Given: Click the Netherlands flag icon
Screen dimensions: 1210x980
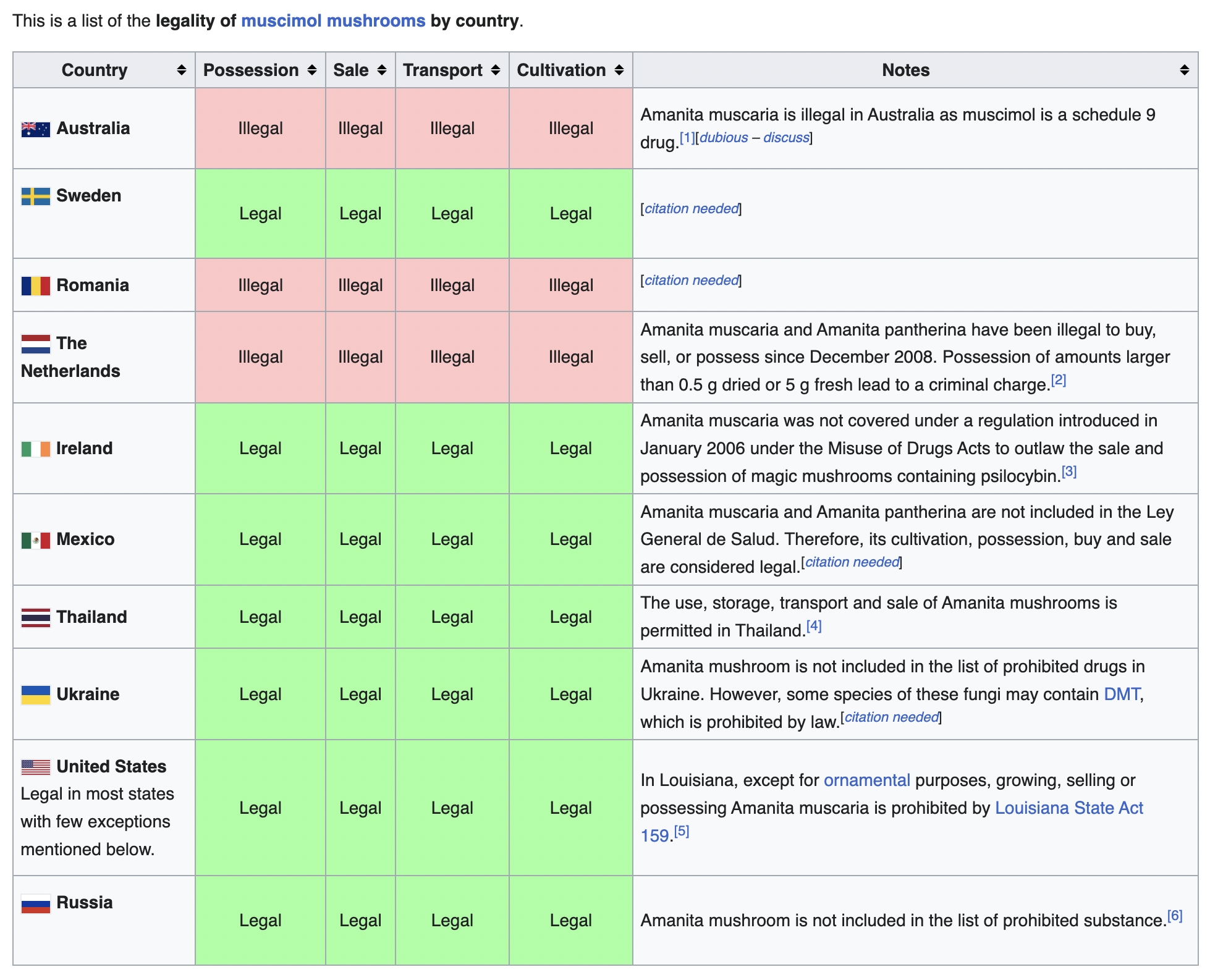Looking at the screenshot, I should tap(35, 344).
